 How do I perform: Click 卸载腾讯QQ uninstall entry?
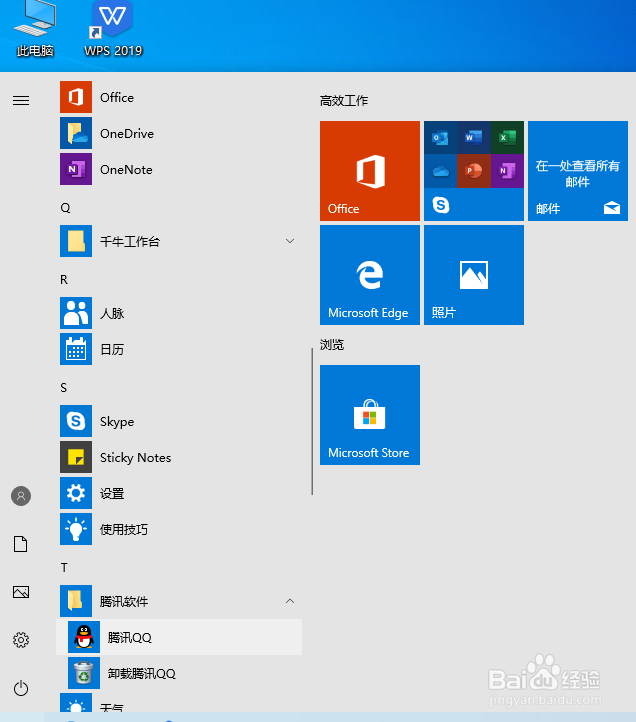pyautogui.click(x=180, y=673)
